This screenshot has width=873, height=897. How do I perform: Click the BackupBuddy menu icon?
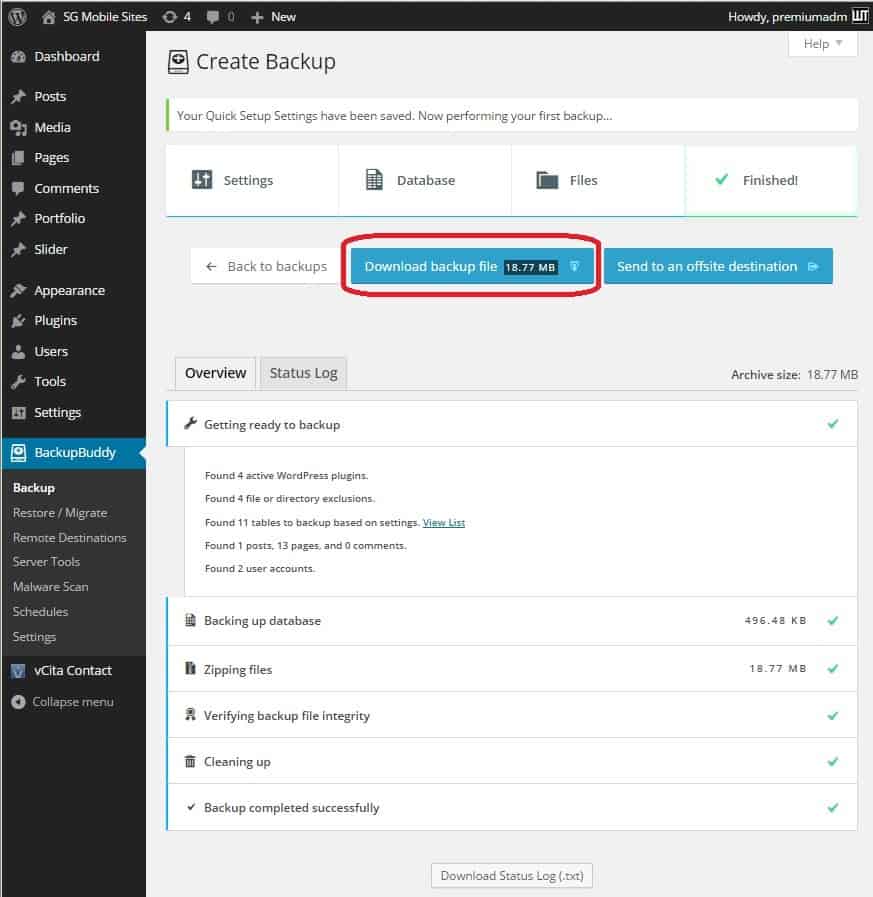pyautogui.click(x=18, y=453)
